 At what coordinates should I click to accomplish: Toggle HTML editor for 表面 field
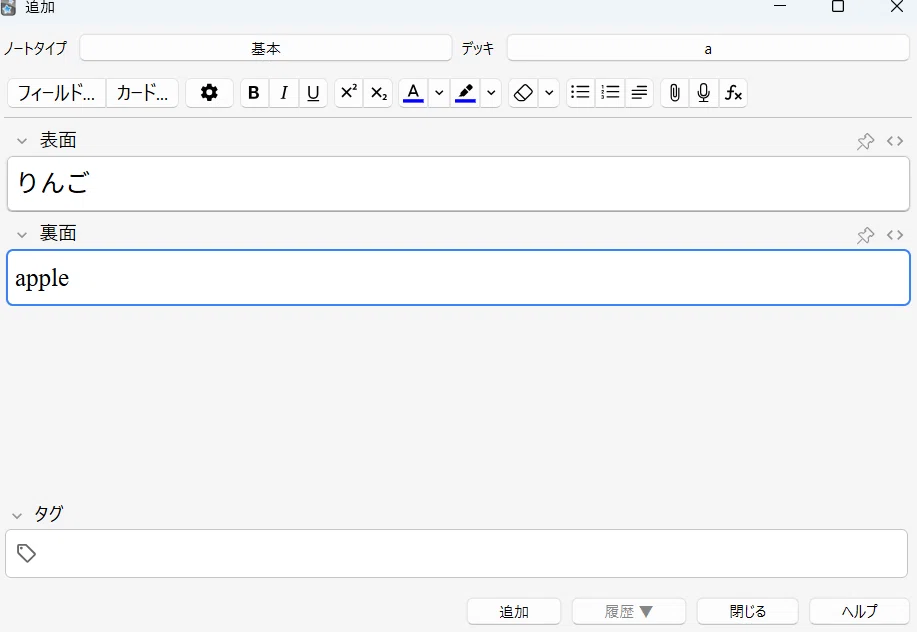pyautogui.click(x=895, y=141)
